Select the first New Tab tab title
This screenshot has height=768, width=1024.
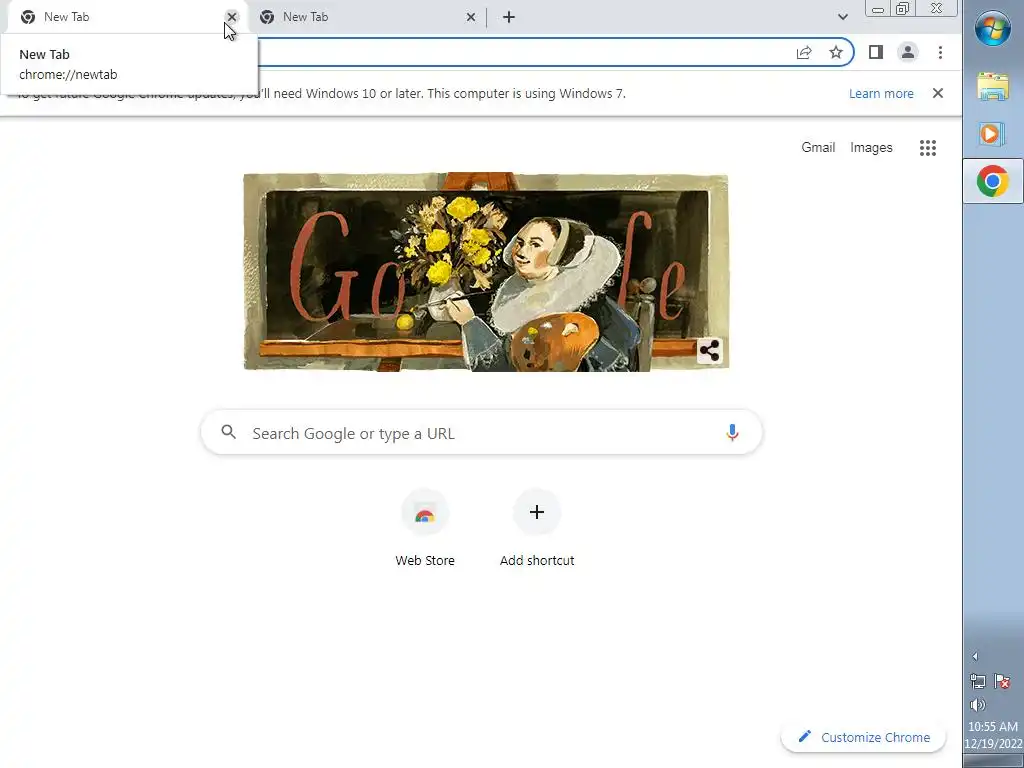tap(67, 17)
